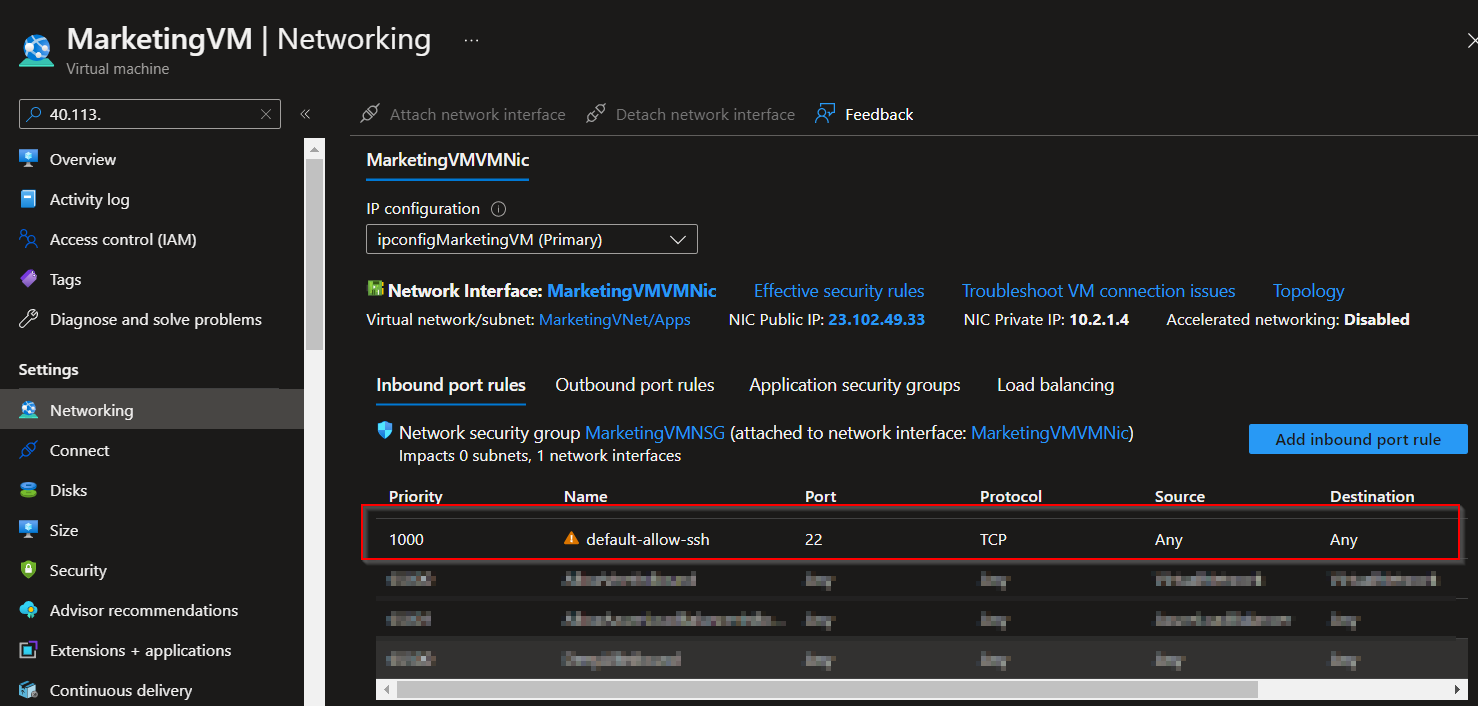The width and height of the screenshot is (1478, 706).
Task: Click the Attach network interface plug icon
Action: coord(370,113)
